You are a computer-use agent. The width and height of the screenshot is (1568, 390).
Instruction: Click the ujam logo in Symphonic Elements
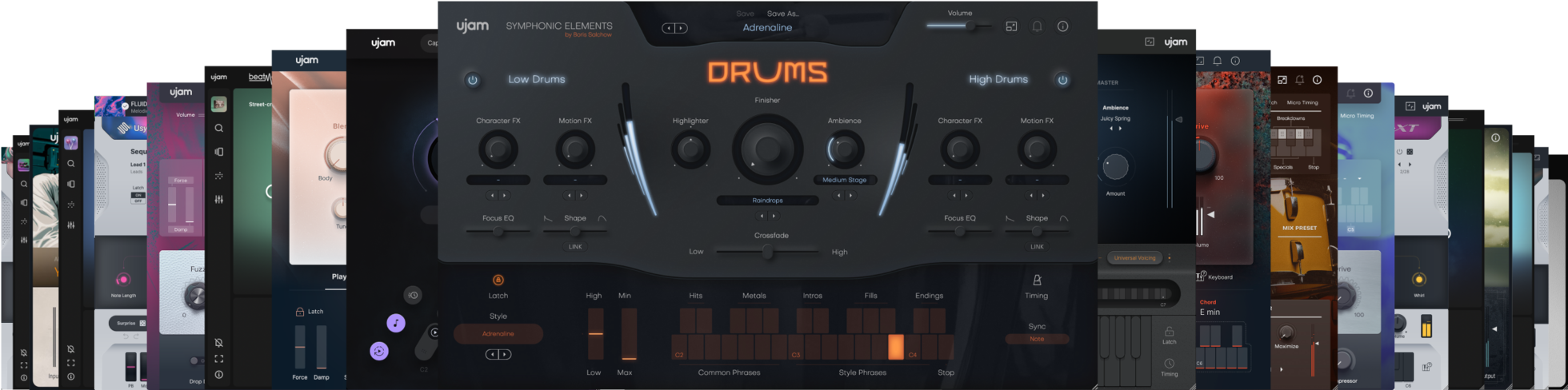472,26
